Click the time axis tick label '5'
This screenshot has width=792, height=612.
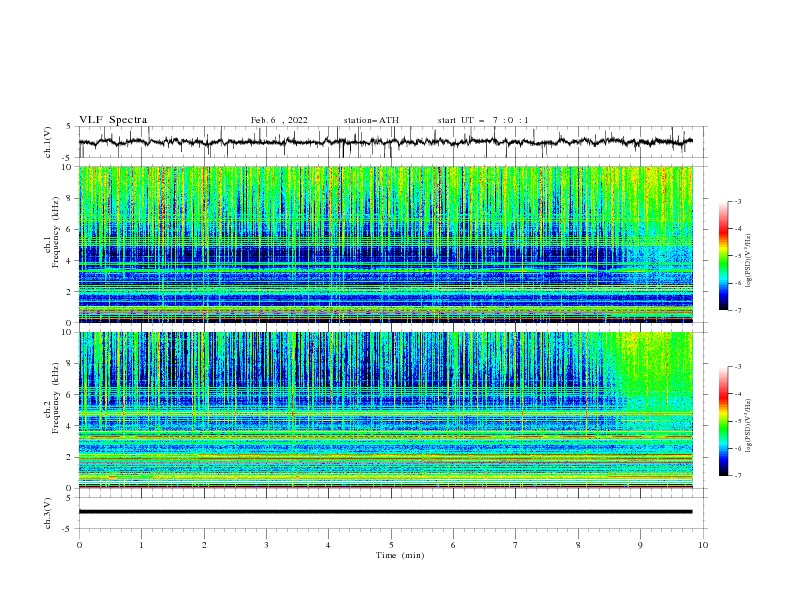391,545
